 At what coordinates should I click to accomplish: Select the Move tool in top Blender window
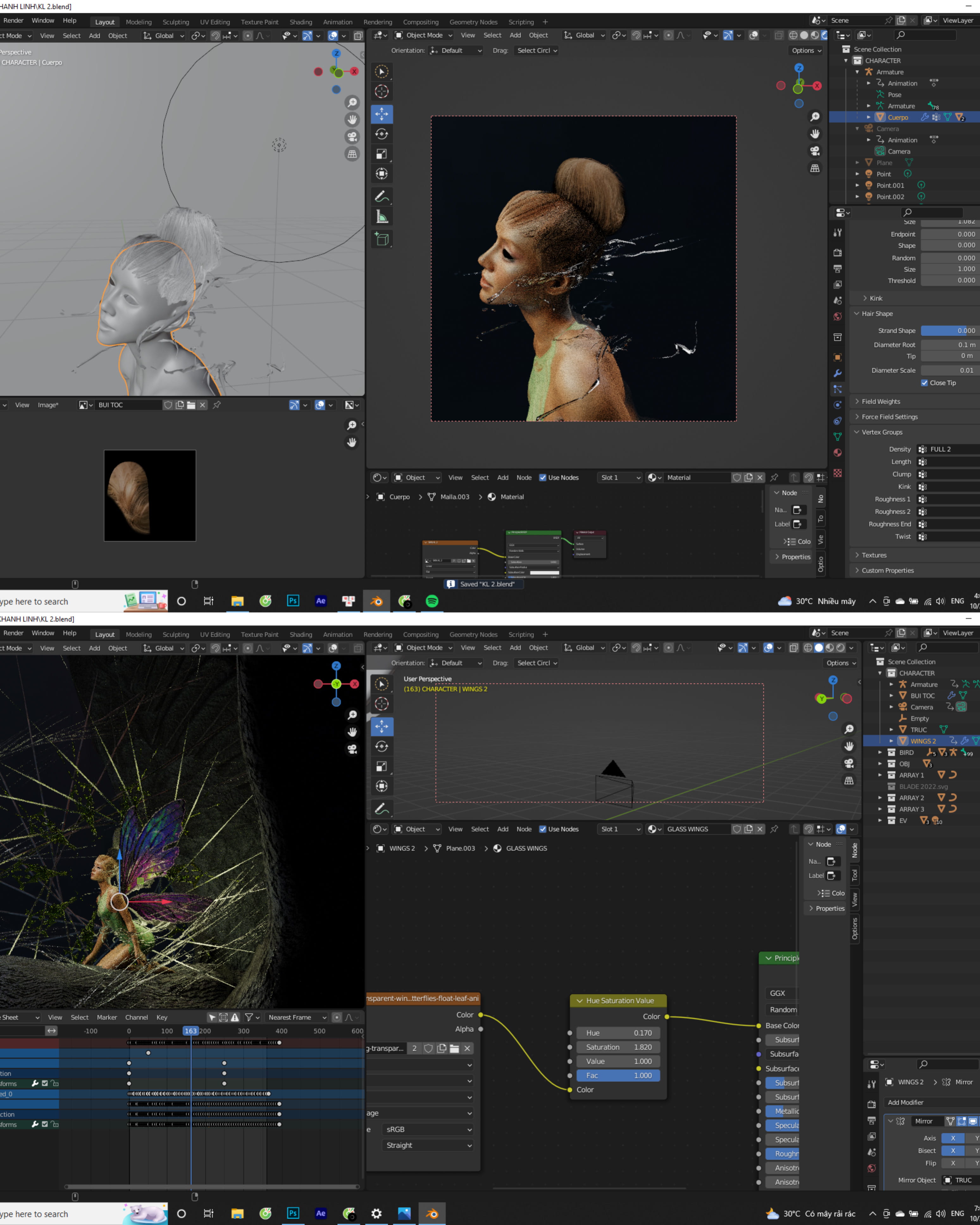pyautogui.click(x=382, y=114)
